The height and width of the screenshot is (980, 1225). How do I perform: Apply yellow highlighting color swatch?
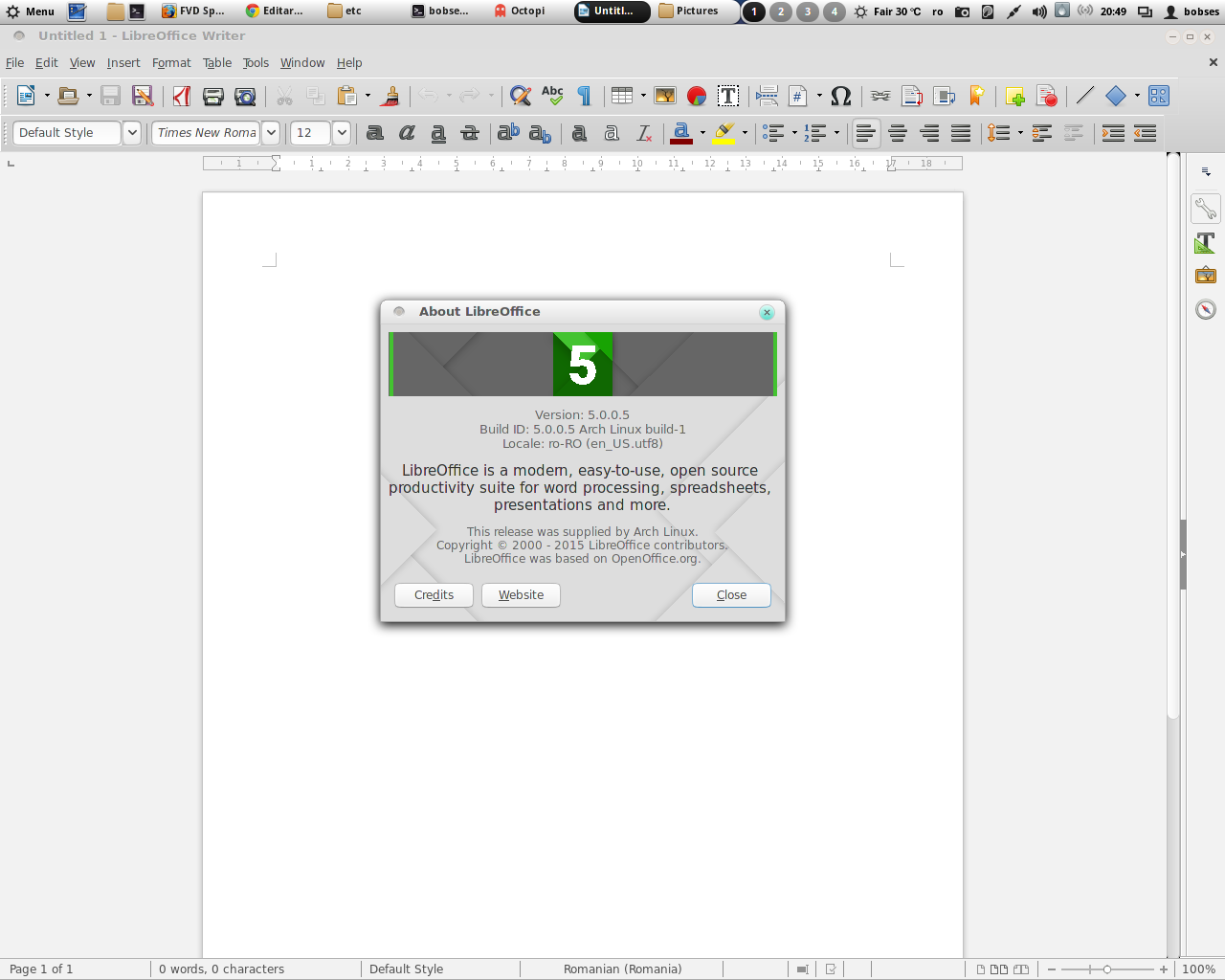click(x=724, y=133)
